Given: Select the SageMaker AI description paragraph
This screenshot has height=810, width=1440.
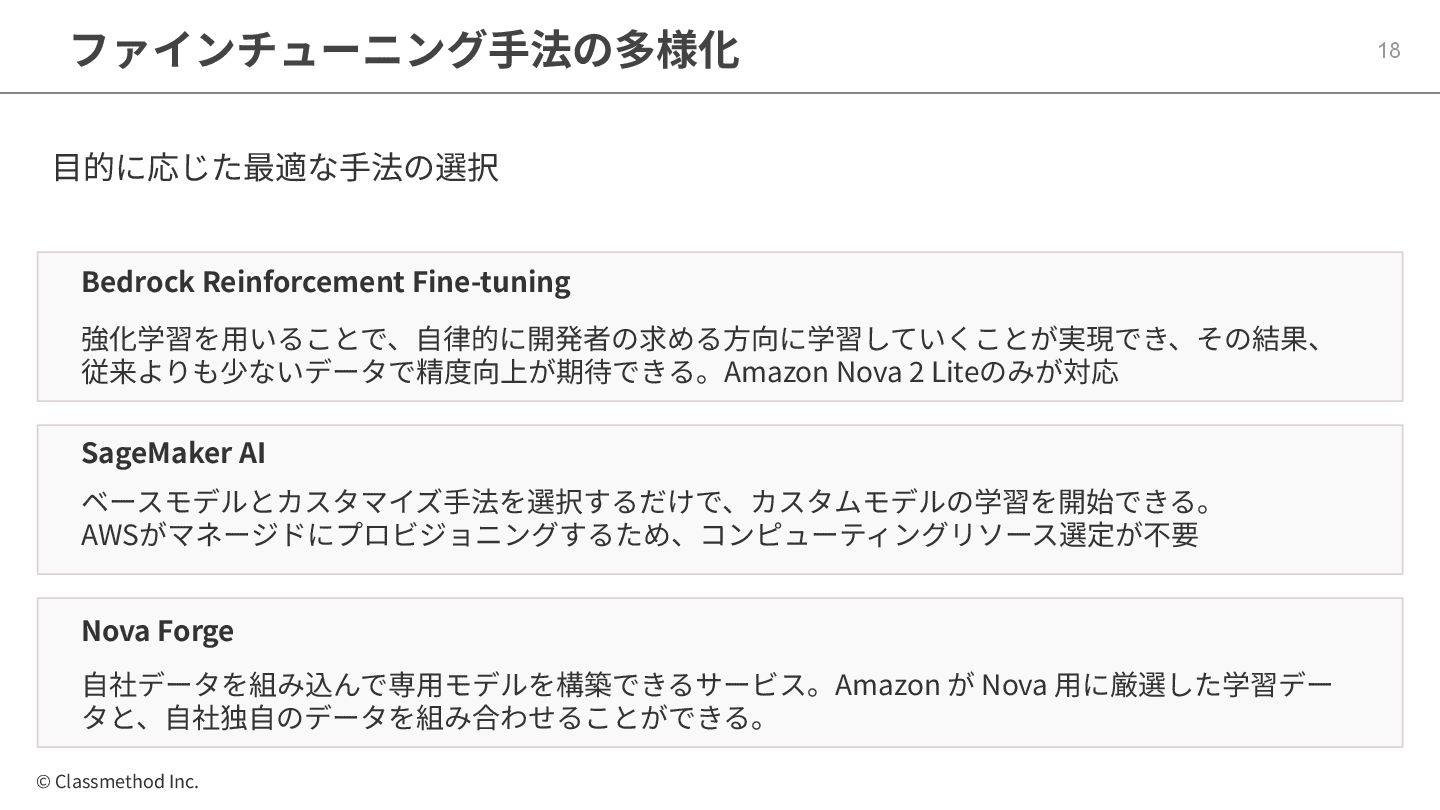Looking at the screenshot, I should [646, 517].
